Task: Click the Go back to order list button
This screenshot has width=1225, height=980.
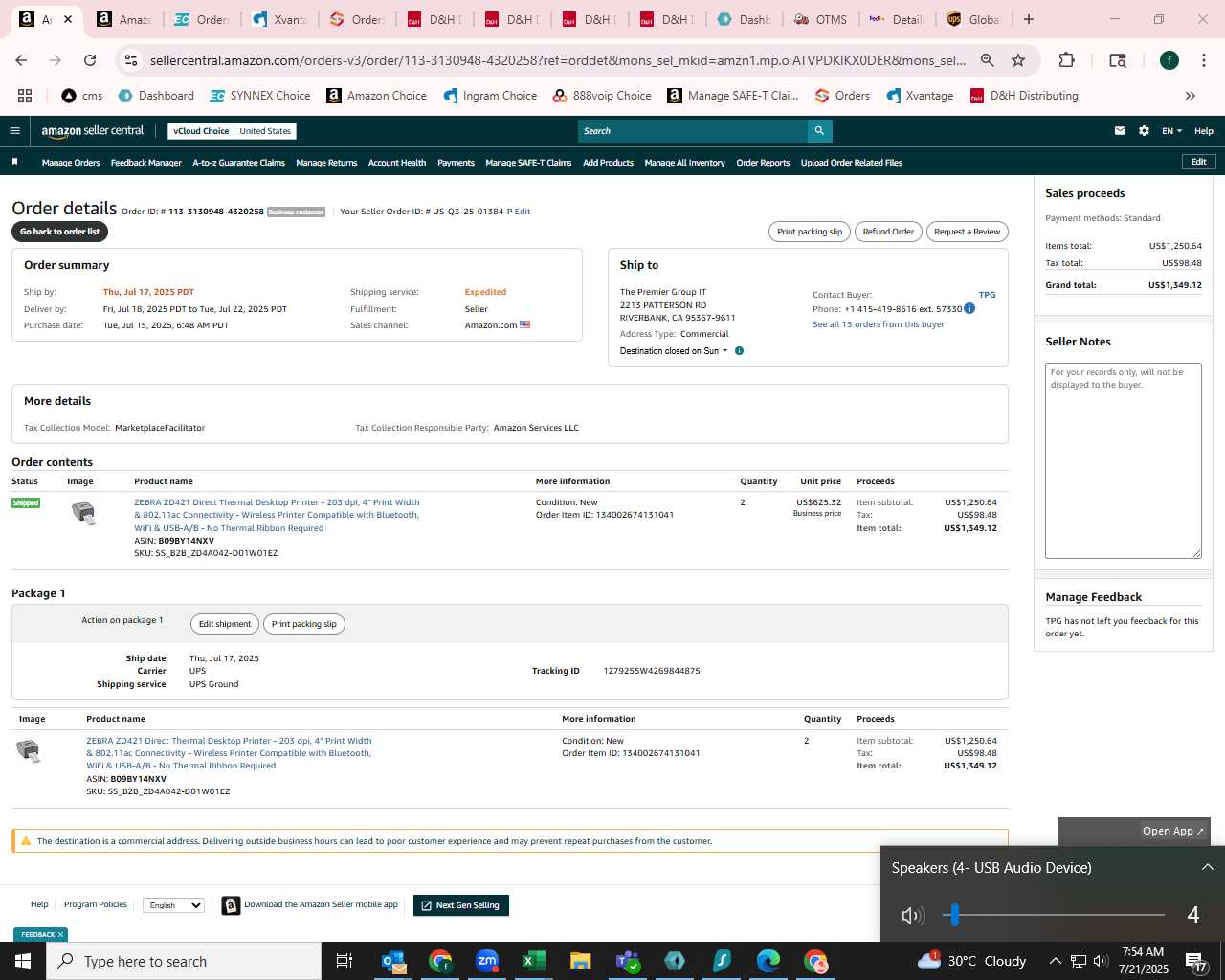Action: [x=59, y=232]
